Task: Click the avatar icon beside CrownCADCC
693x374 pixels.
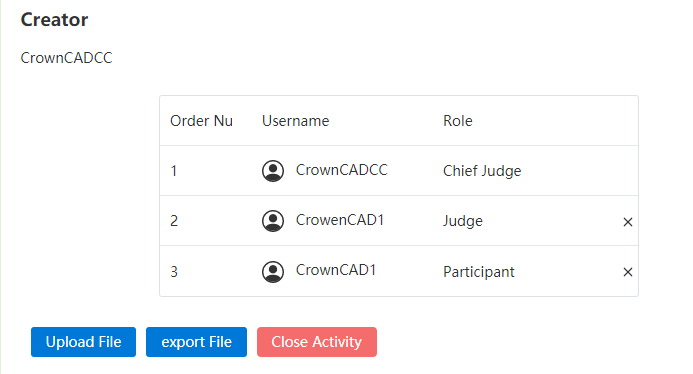Action: [x=273, y=171]
